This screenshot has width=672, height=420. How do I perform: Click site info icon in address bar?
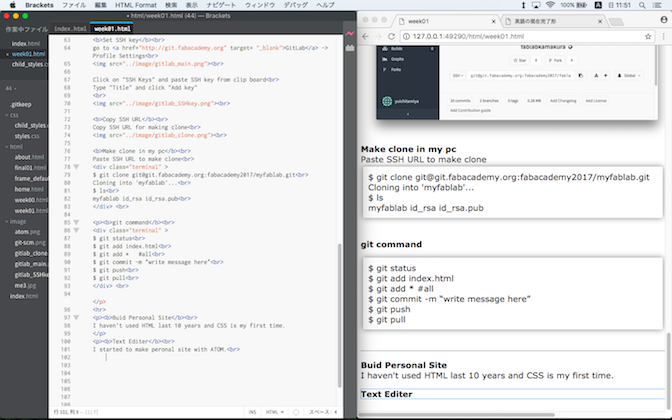click(406, 36)
